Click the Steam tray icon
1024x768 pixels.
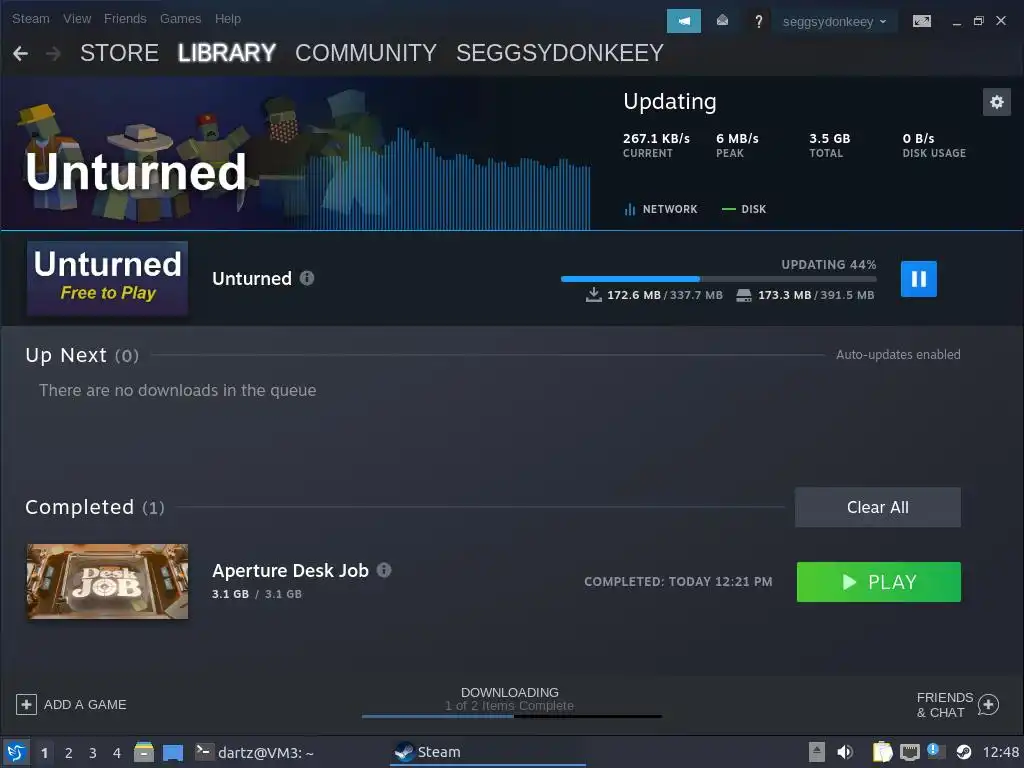(963, 752)
